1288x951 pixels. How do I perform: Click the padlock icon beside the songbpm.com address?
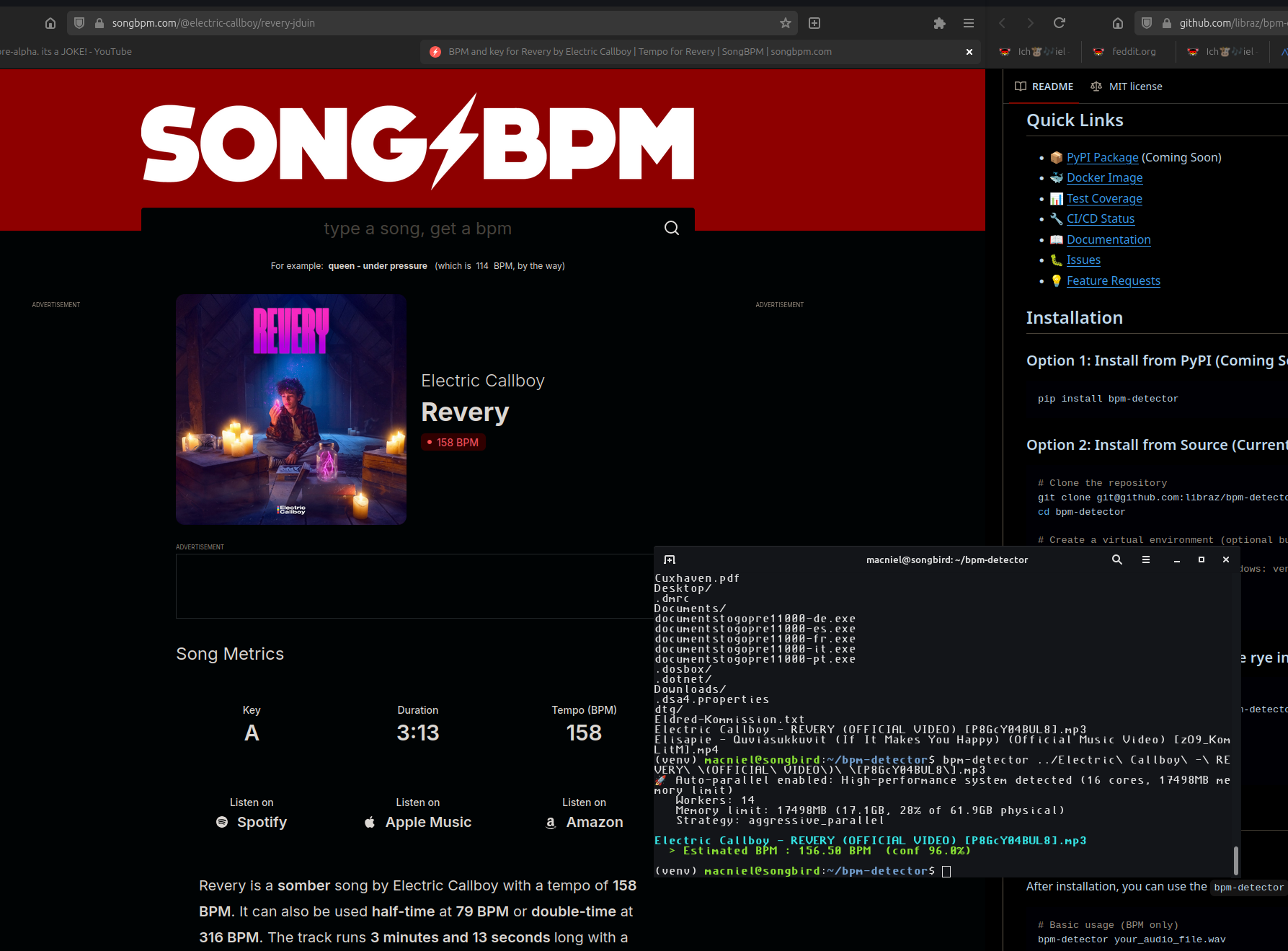pos(99,23)
